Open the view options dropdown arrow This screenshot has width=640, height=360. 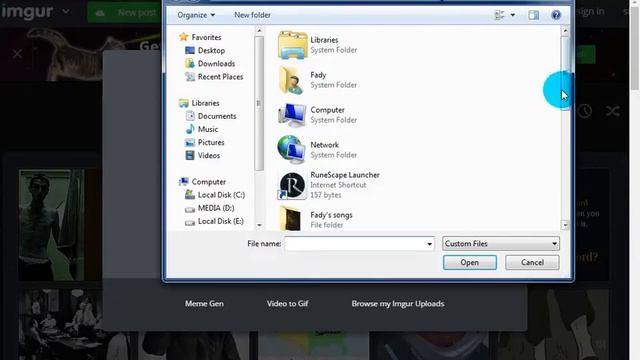click(x=513, y=15)
